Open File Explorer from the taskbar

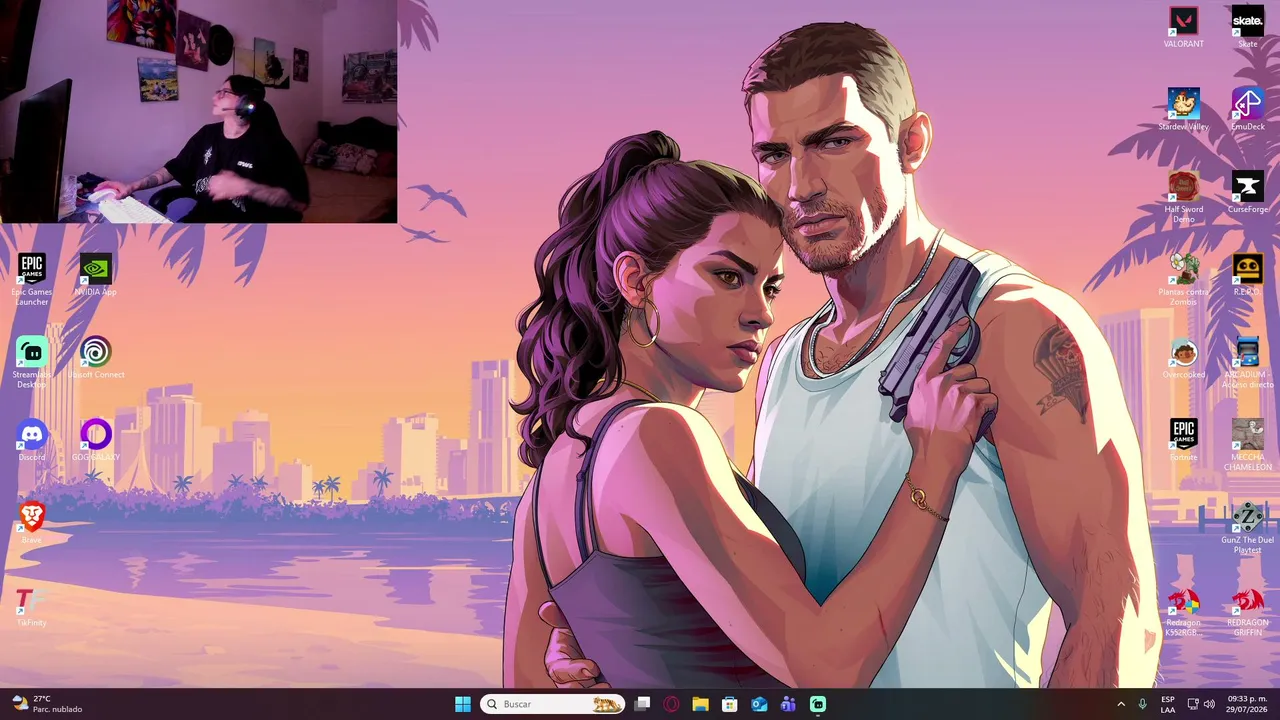700,704
